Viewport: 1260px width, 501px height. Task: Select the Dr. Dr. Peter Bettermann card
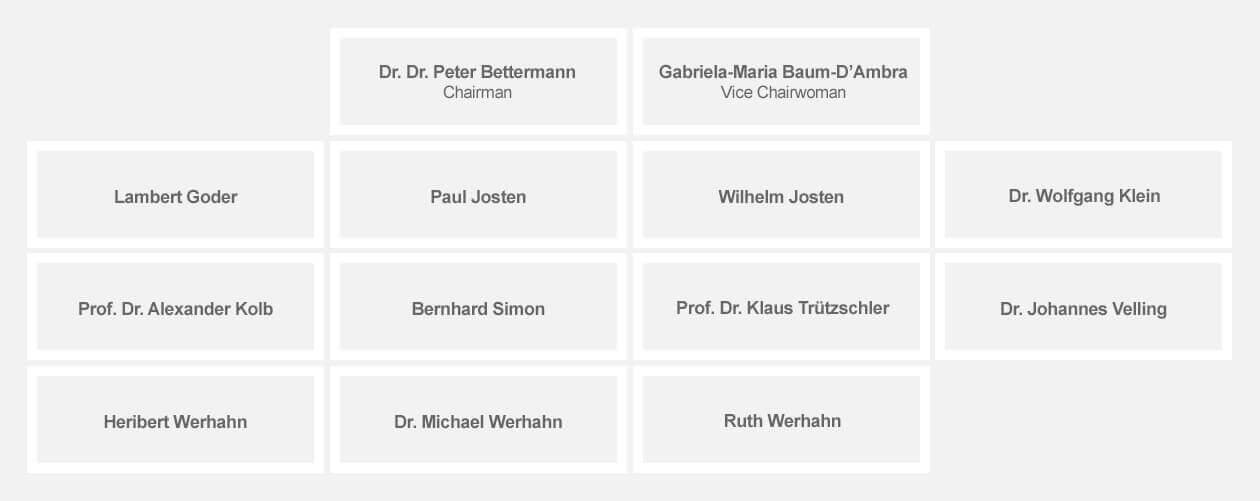[x=478, y=81]
